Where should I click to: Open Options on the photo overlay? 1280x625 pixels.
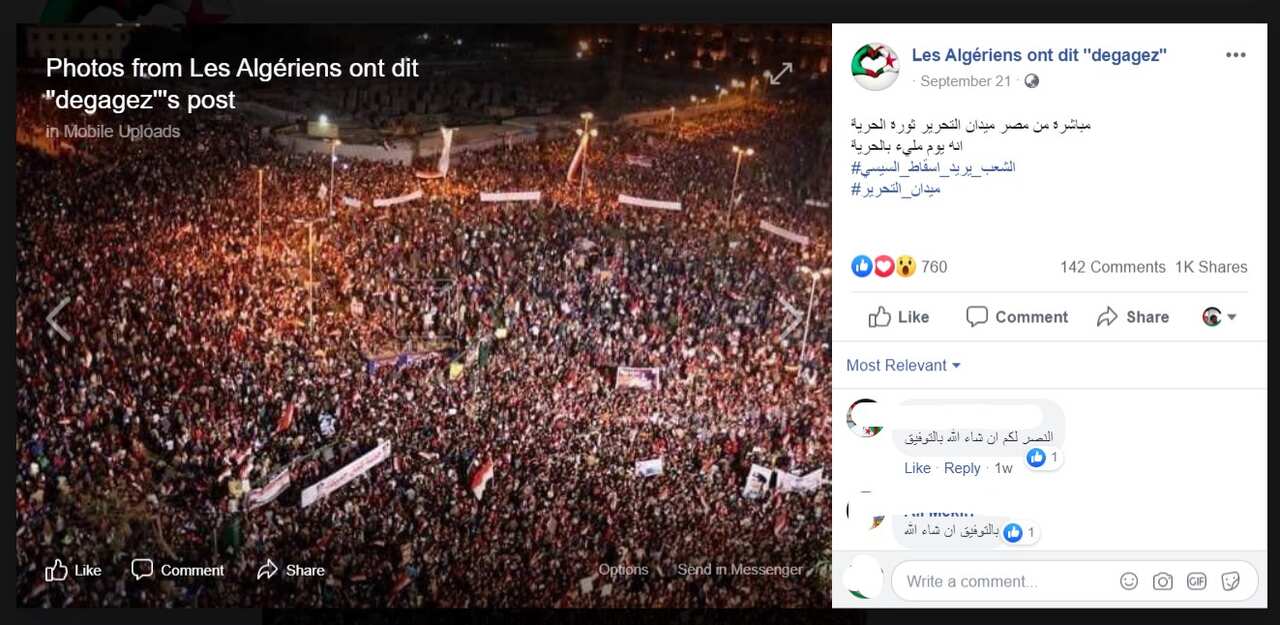coord(623,570)
